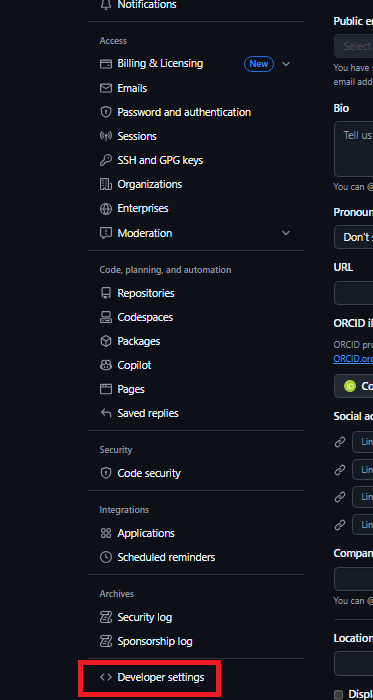Toggle the Display checkbox below the Location field
The image size is (373, 700).
tap(339, 694)
